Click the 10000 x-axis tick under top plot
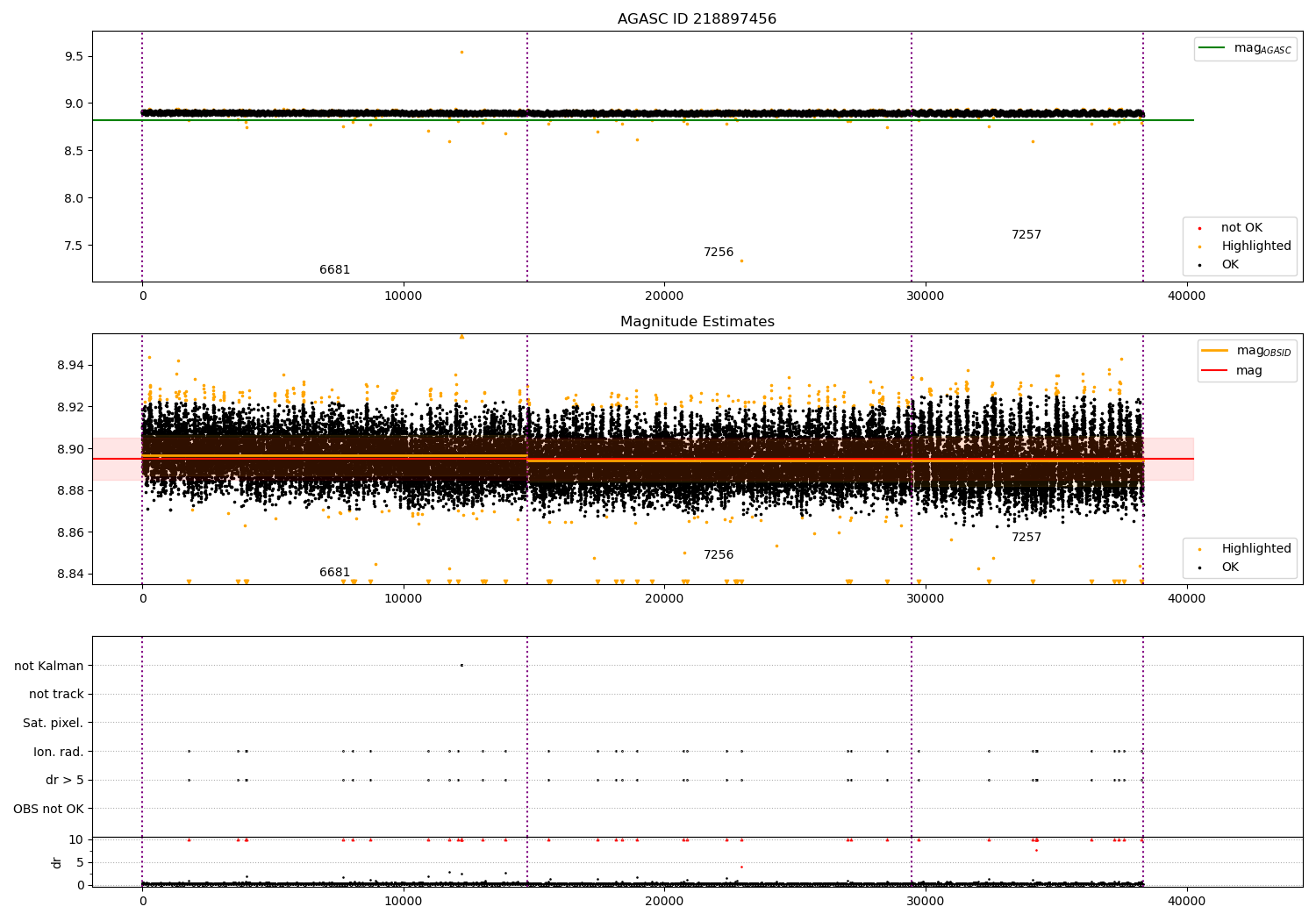1316x921 pixels. [x=404, y=296]
